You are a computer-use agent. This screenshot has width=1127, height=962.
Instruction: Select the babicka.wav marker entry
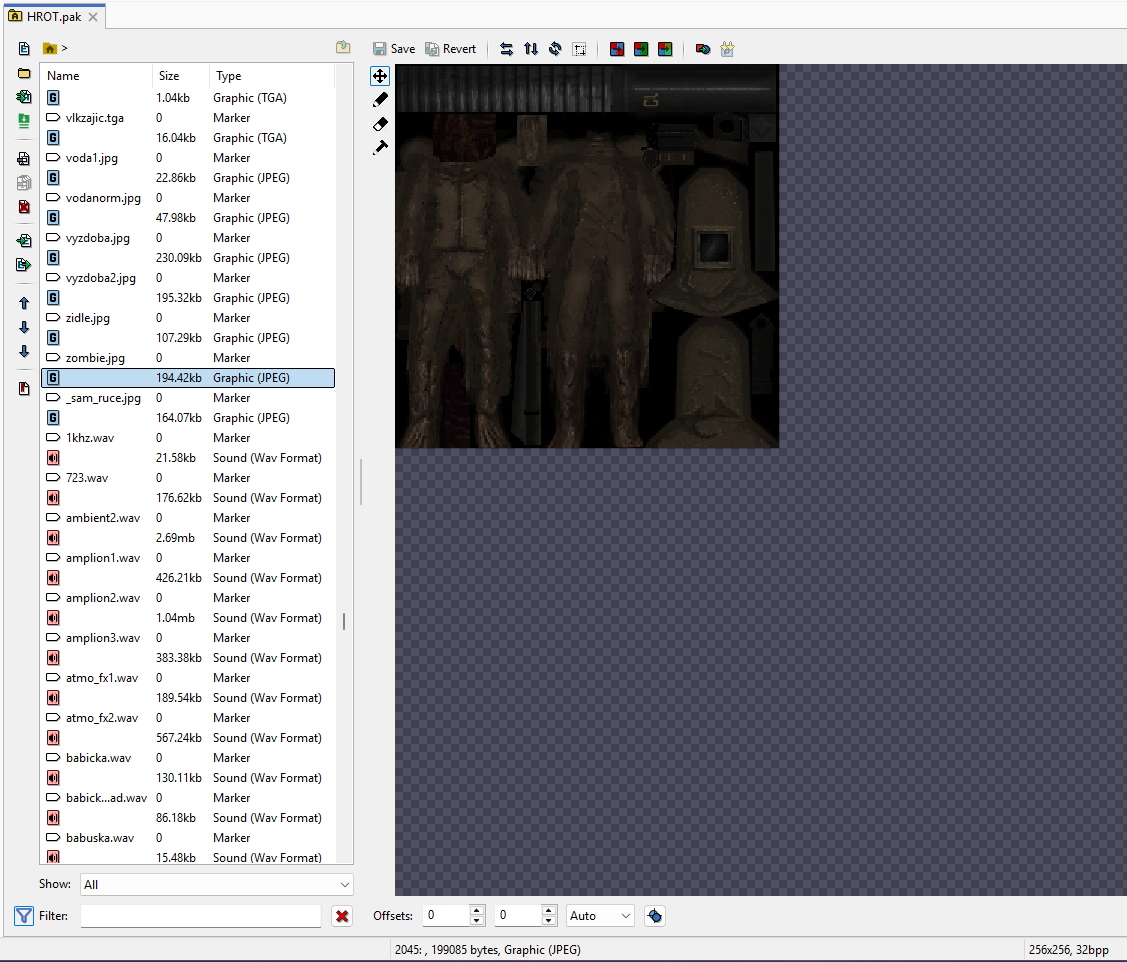pyautogui.click(x=188, y=758)
